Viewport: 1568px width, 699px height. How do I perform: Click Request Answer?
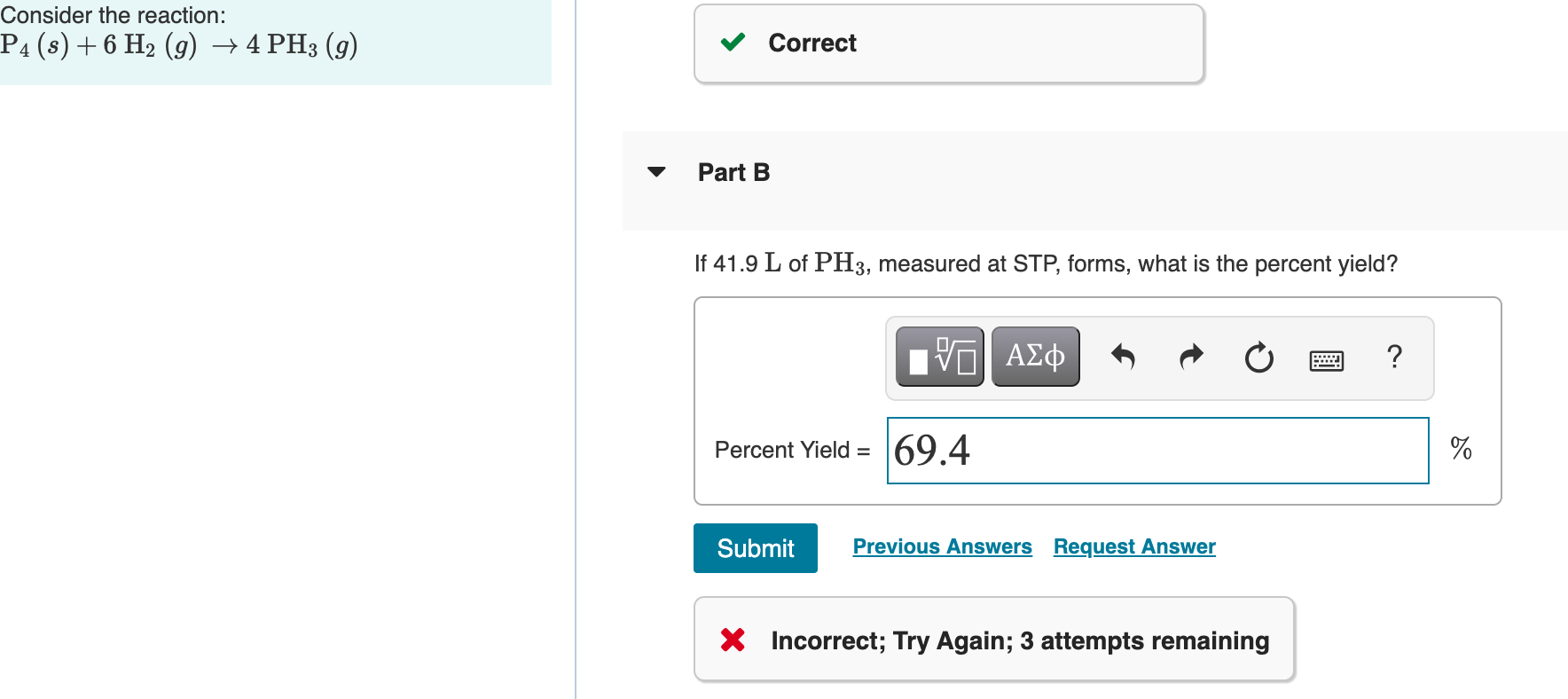(1133, 546)
